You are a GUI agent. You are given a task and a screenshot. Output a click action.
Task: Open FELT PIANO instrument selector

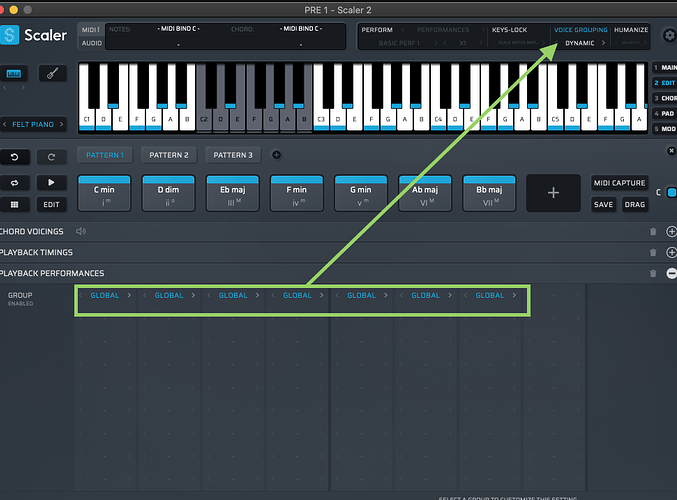[x=33, y=124]
